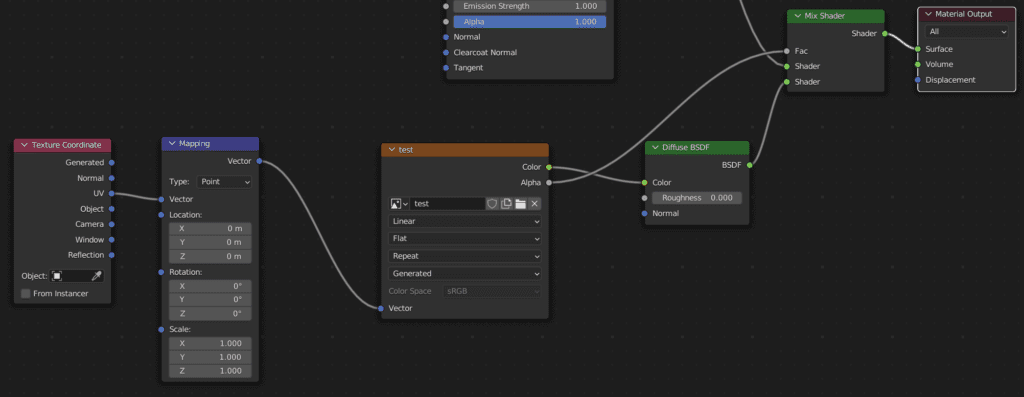Click the Location X field showing 0 m

coord(210,229)
